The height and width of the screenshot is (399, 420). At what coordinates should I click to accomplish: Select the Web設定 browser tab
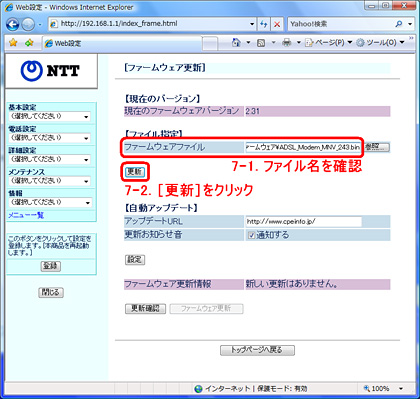click(x=122, y=43)
